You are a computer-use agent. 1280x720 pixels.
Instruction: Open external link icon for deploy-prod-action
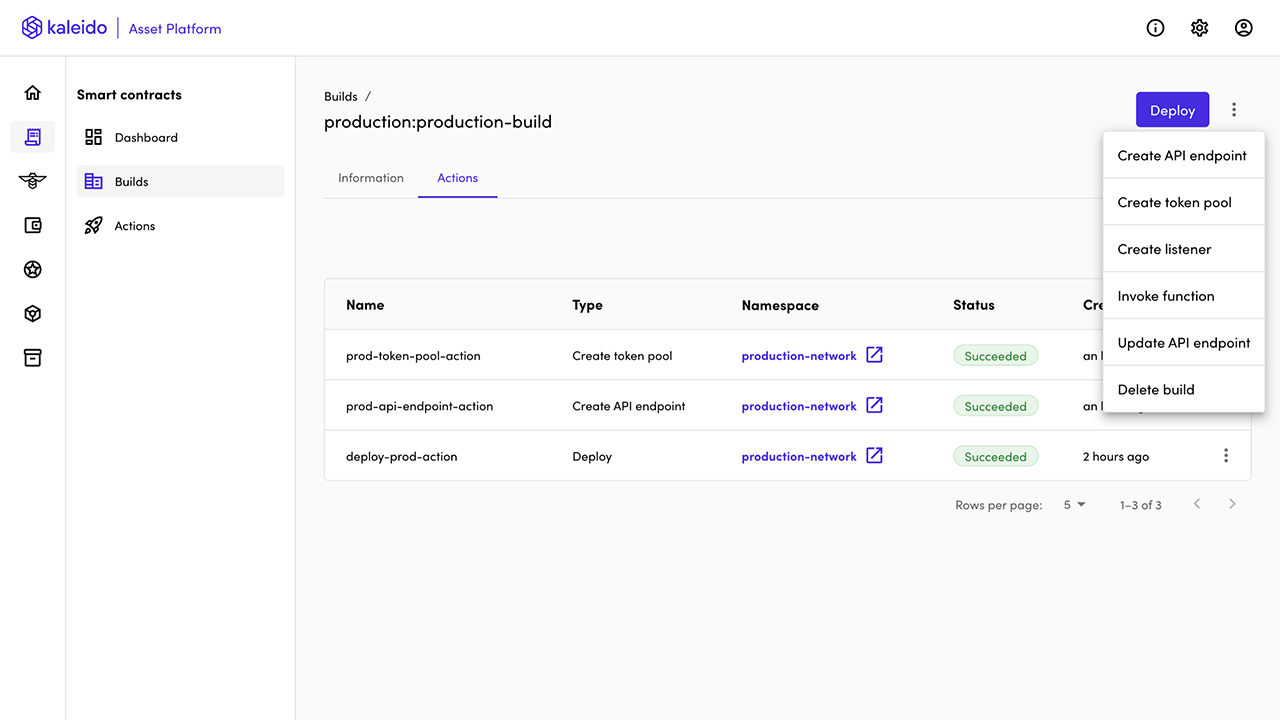(x=874, y=455)
